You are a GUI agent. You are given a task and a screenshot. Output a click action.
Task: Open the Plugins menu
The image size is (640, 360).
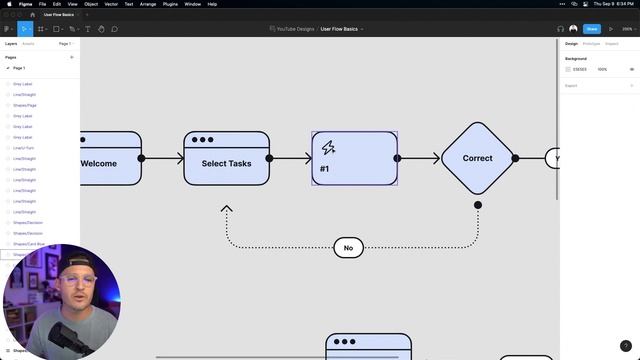[x=170, y=4]
